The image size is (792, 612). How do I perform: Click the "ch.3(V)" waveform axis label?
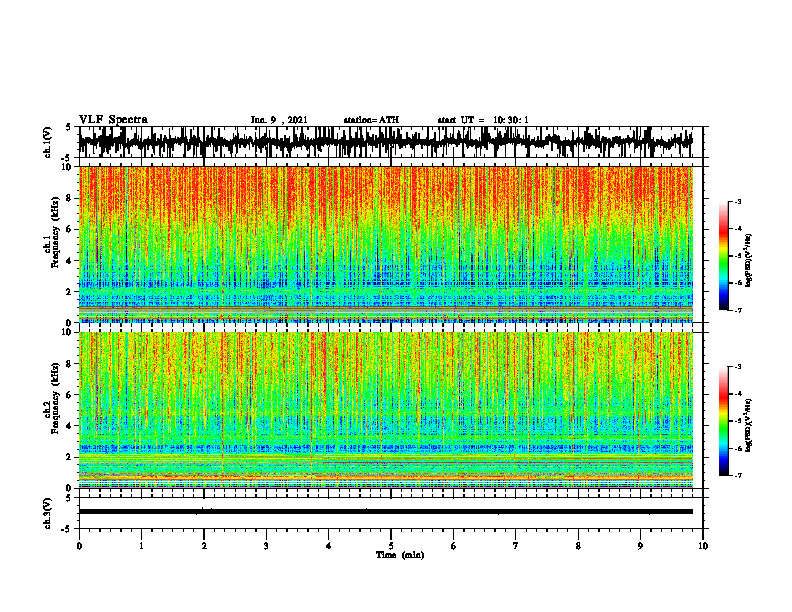(x=48, y=513)
